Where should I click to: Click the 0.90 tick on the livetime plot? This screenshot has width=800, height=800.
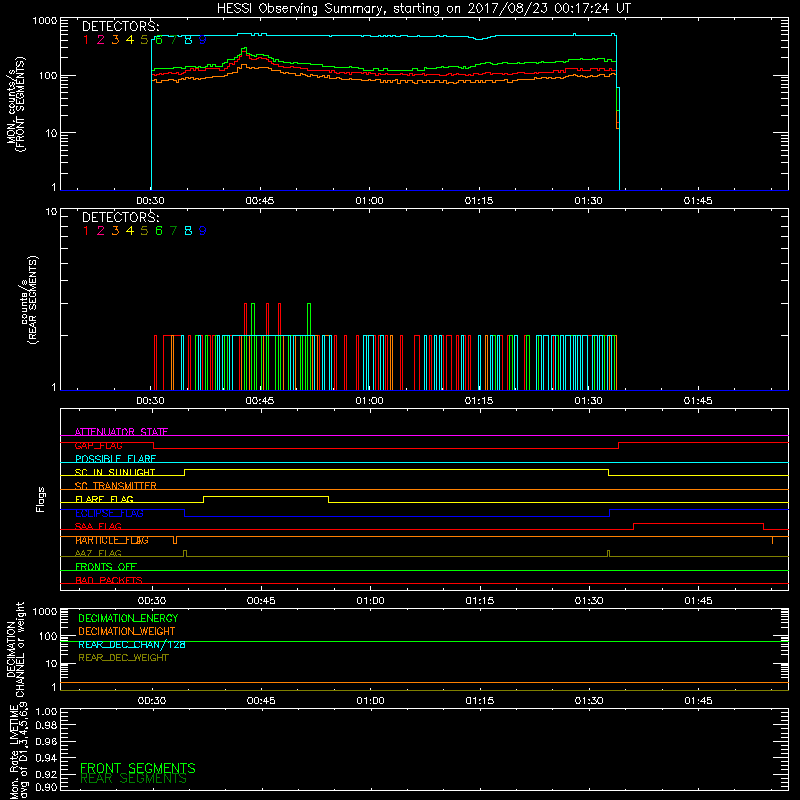46,787
